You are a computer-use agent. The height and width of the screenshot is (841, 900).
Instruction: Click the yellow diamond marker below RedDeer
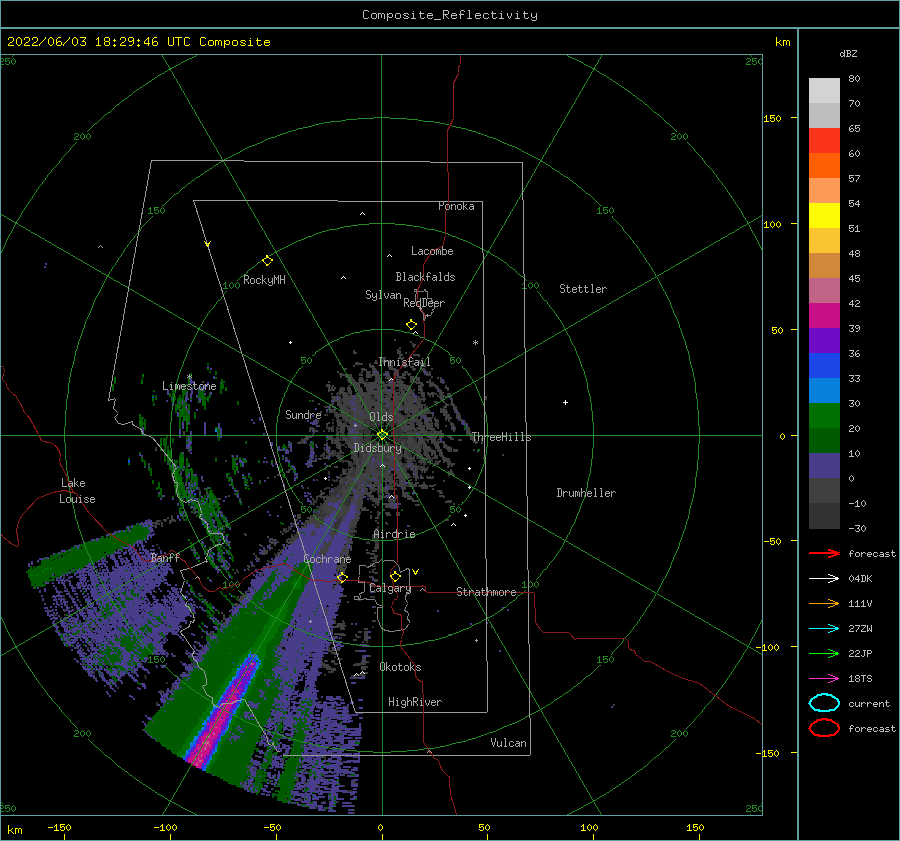pos(411,325)
